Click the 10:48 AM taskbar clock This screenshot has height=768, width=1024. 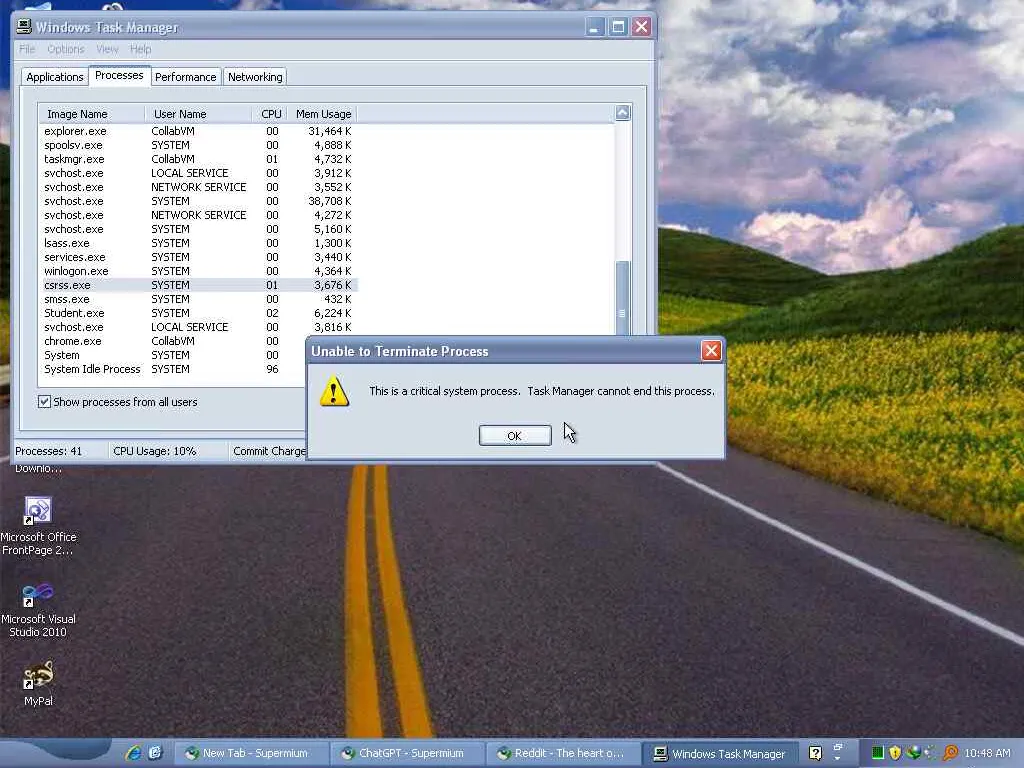[987, 754]
